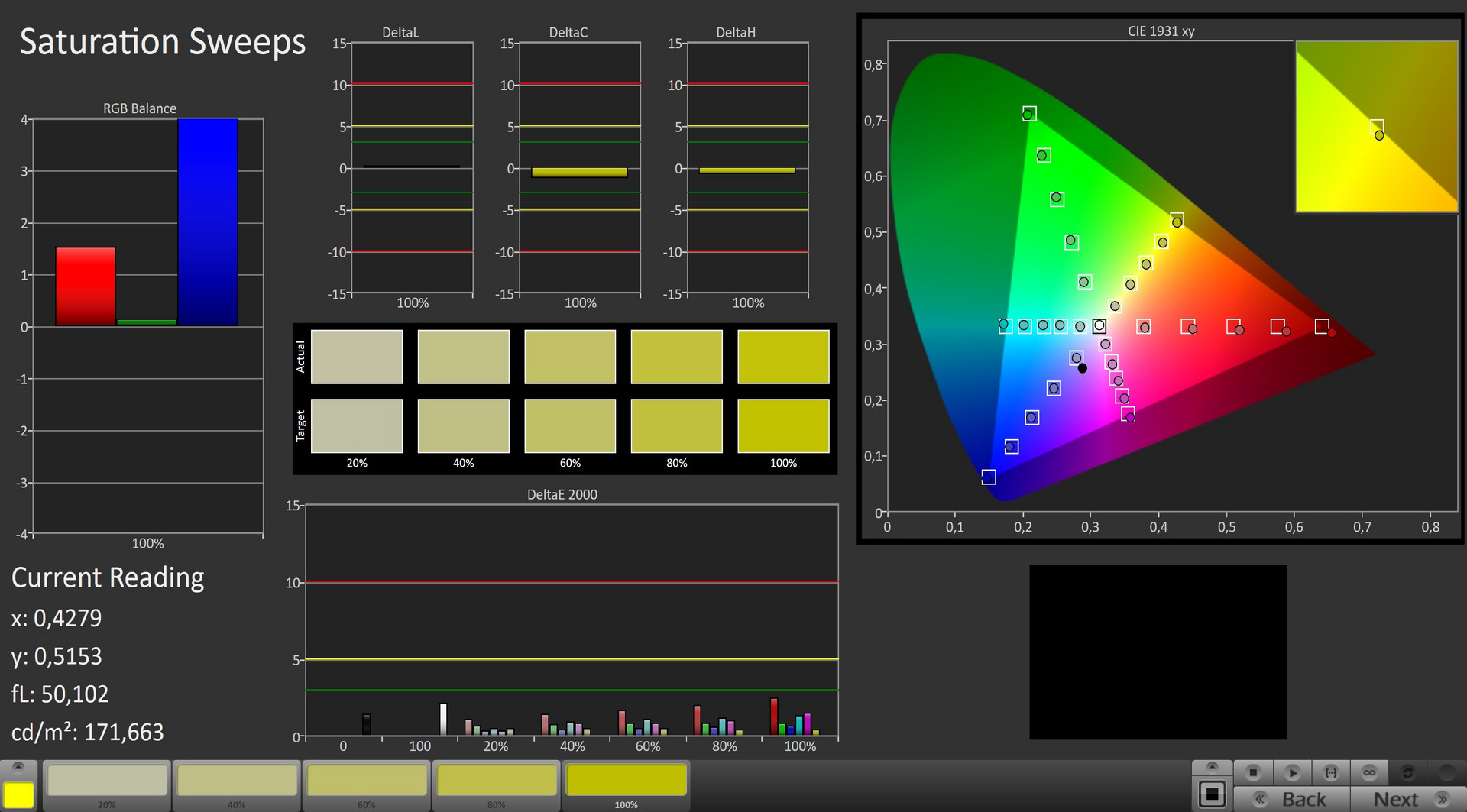Click the zoomed CIE yellow inset thumbnail

[1377, 127]
